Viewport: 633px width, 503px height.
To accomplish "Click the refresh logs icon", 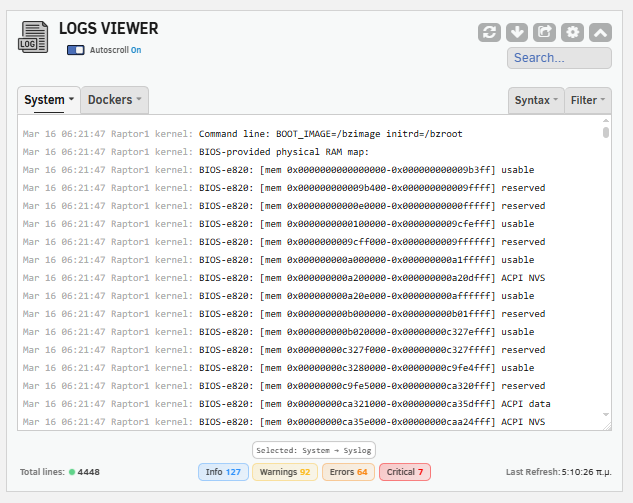I will click(x=489, y=32).
